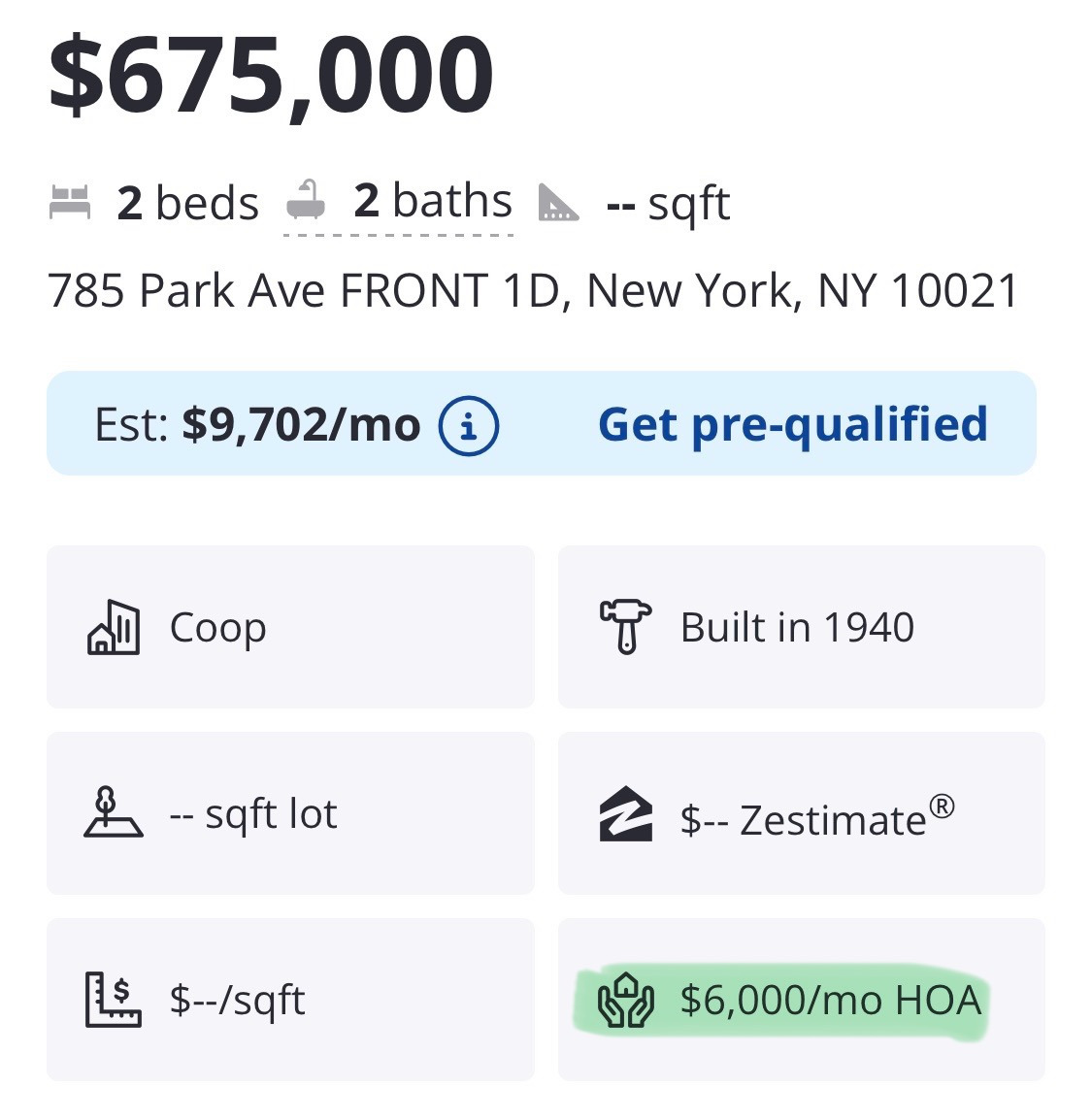Click the underlined "2 baths" text
Image resolution: width=1092 pixels, height=1120 pixels.
433,202
